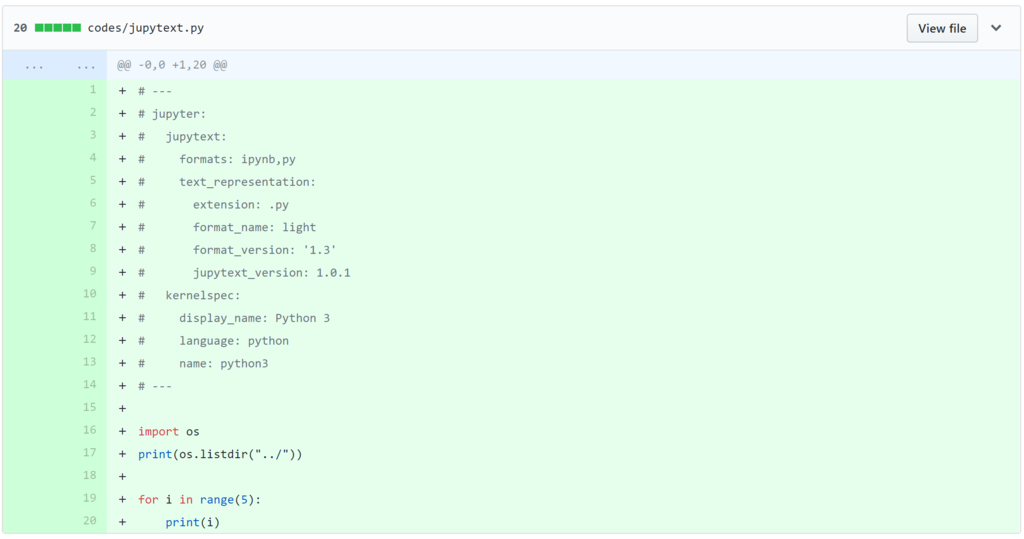Select line number 16
The image size is (1024, 539).
[89, 430]
